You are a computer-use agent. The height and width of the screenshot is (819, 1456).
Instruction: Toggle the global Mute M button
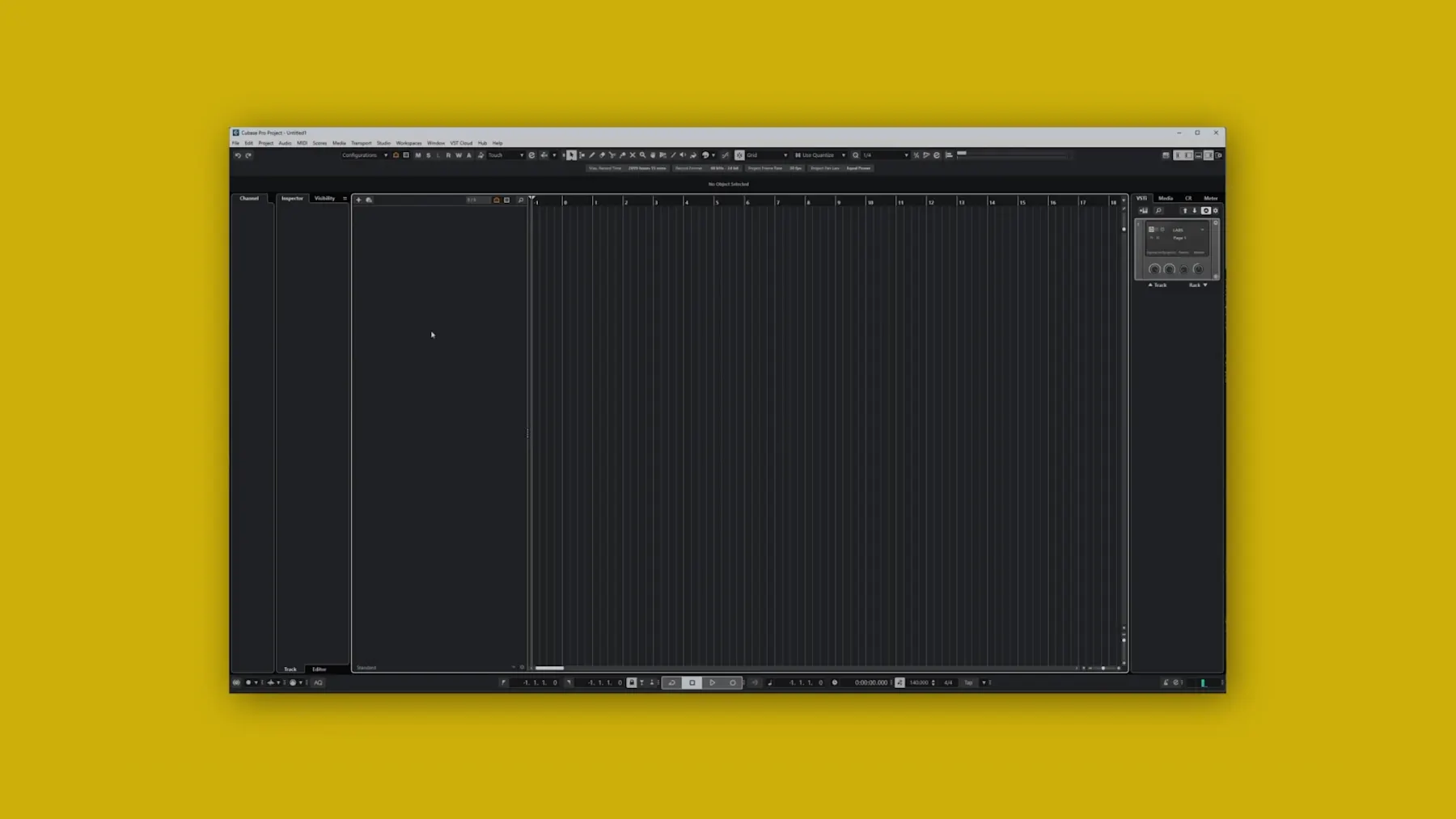(418, 155)
